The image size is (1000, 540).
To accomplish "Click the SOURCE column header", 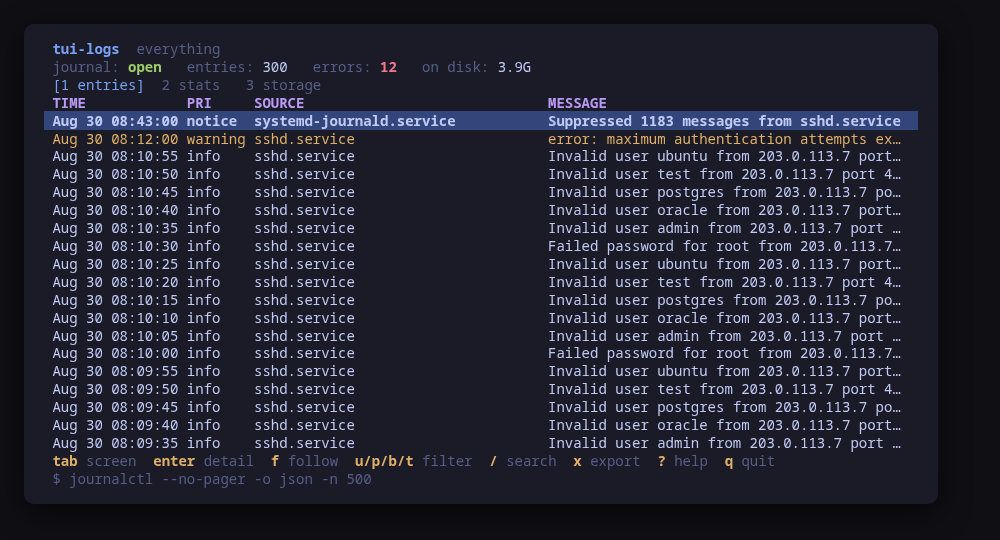I will click(279, 103).
